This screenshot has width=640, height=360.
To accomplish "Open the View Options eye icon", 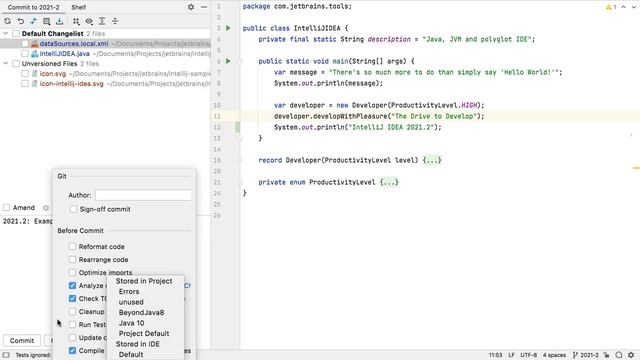I will [89, 21].
